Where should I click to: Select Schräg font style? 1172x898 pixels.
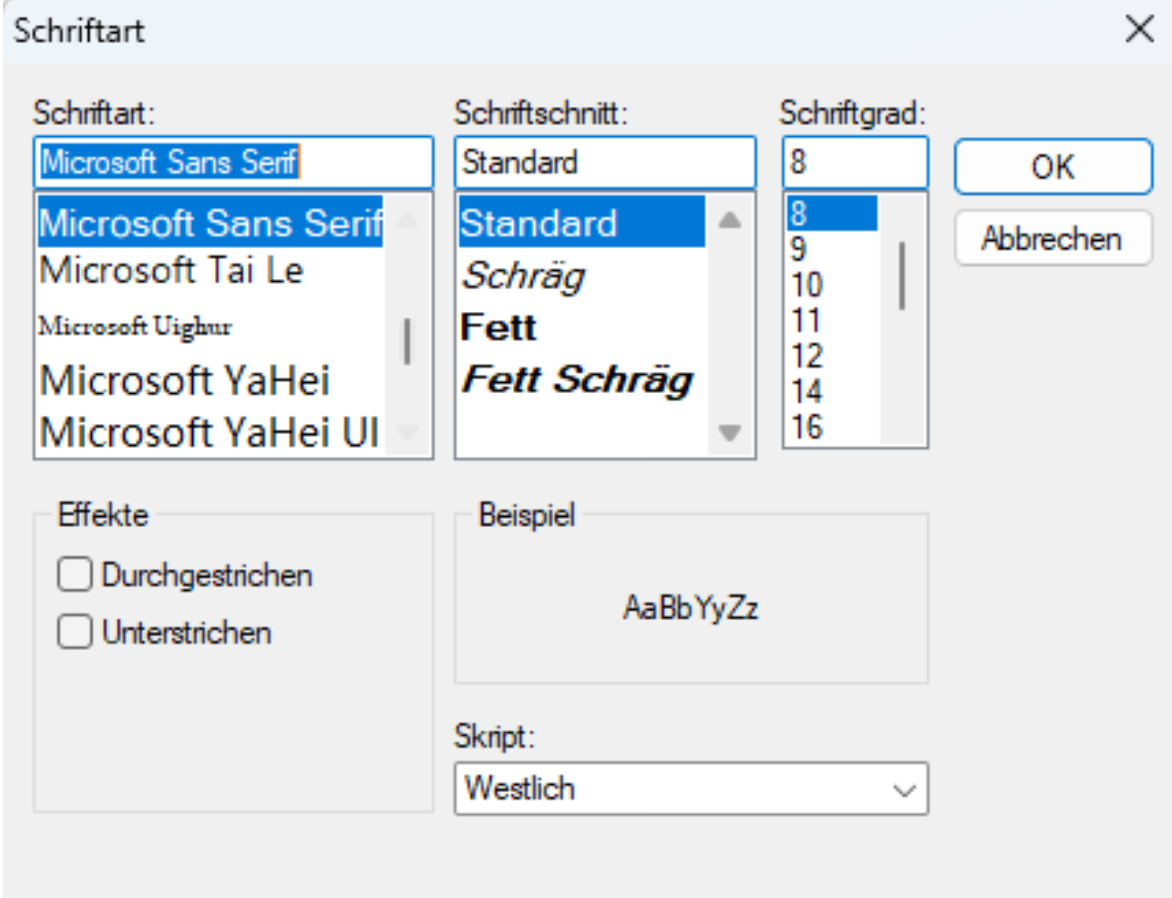582,276
